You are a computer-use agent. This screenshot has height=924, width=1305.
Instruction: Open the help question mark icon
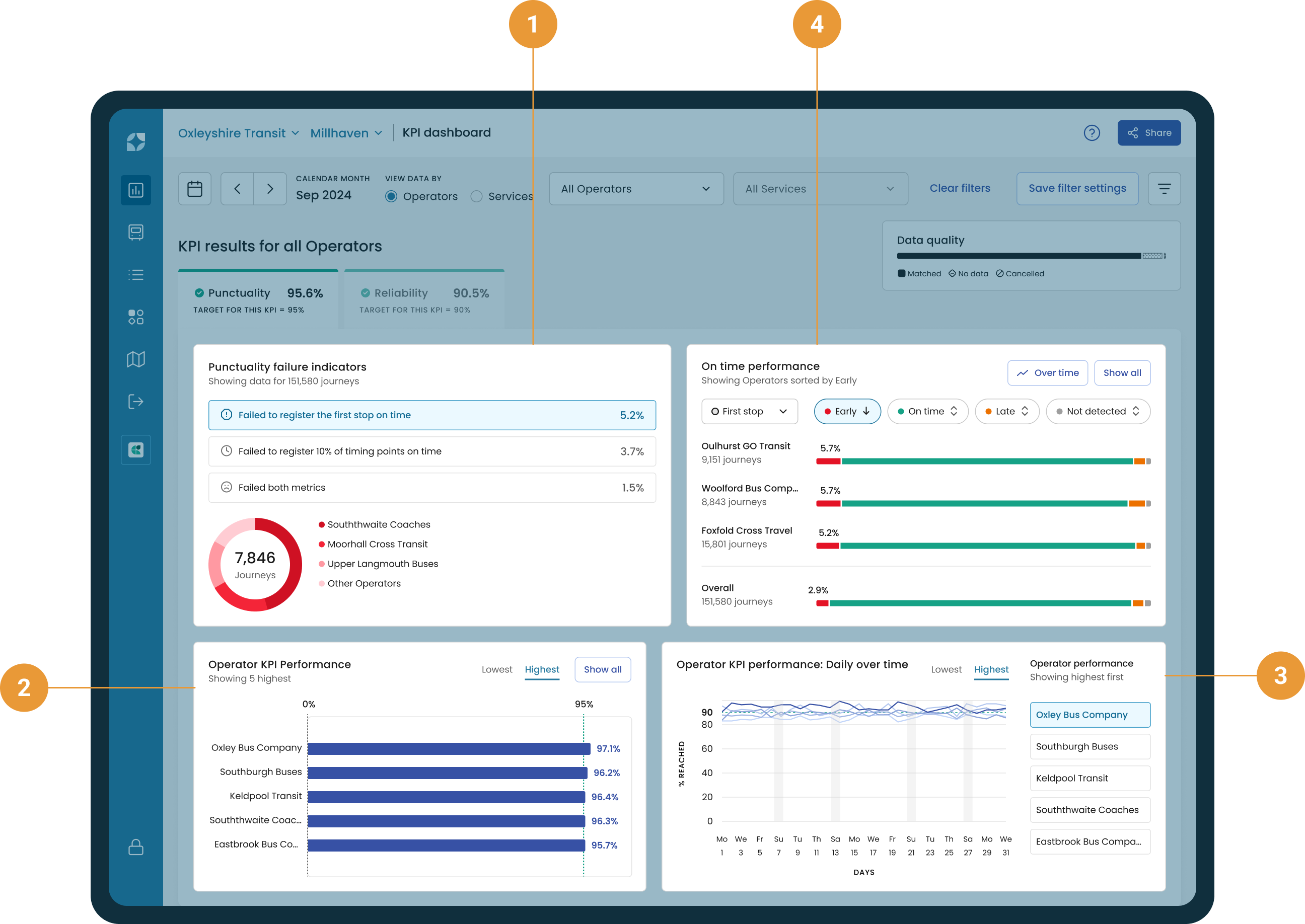[1091, 133]
